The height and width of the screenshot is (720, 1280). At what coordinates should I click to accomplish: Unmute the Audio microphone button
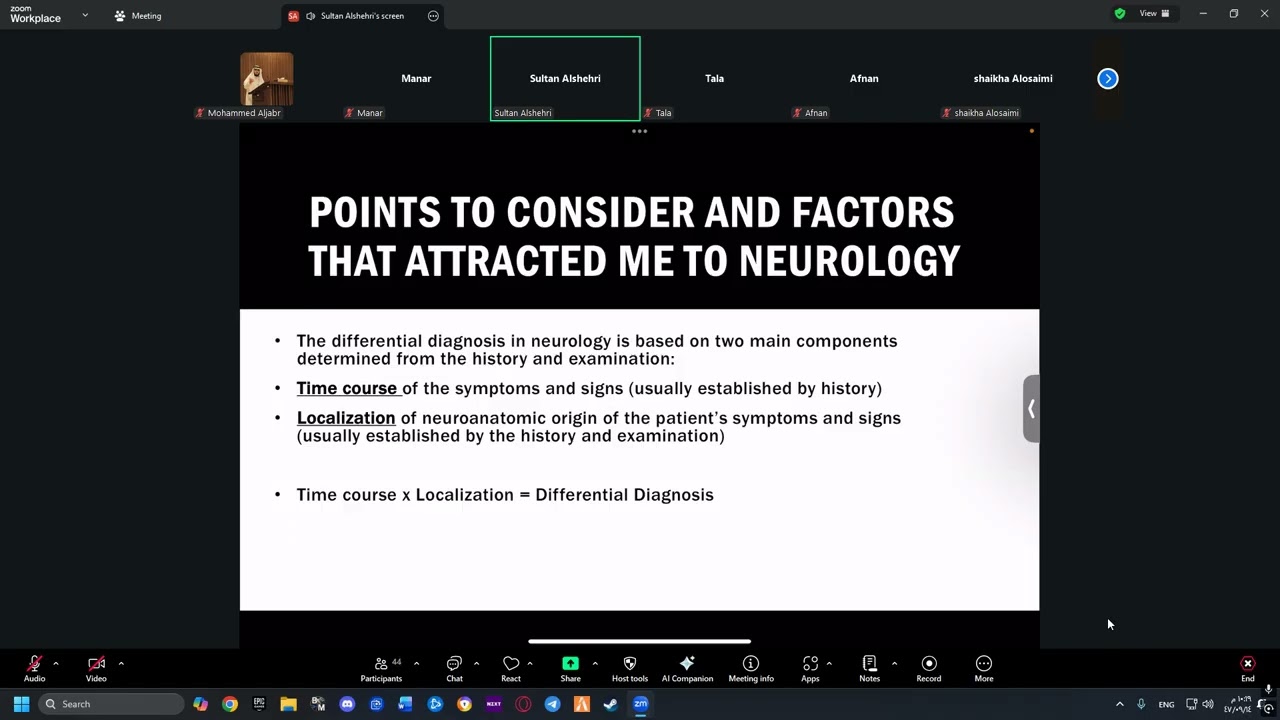coord(34,669)
